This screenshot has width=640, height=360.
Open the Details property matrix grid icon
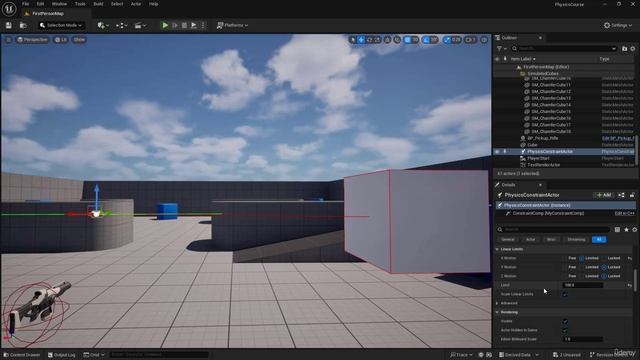point(617,229)
